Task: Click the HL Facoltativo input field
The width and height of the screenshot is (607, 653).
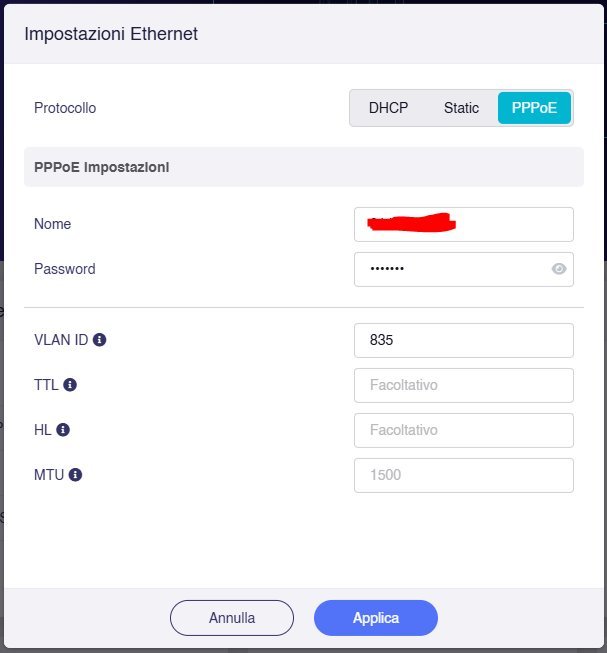Action: (x=464, y=430)
